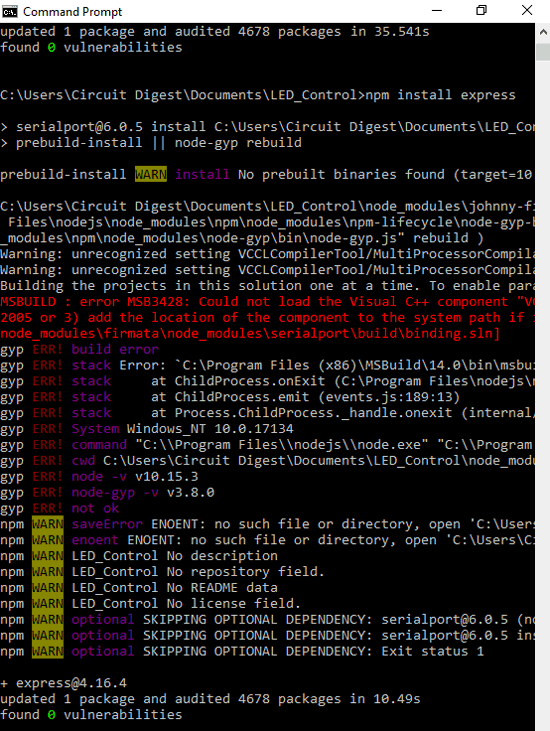This screenshot has width=550, height=731.
Task: Click 'Exit status 1' optional dependency line
Action: point(242,651)
